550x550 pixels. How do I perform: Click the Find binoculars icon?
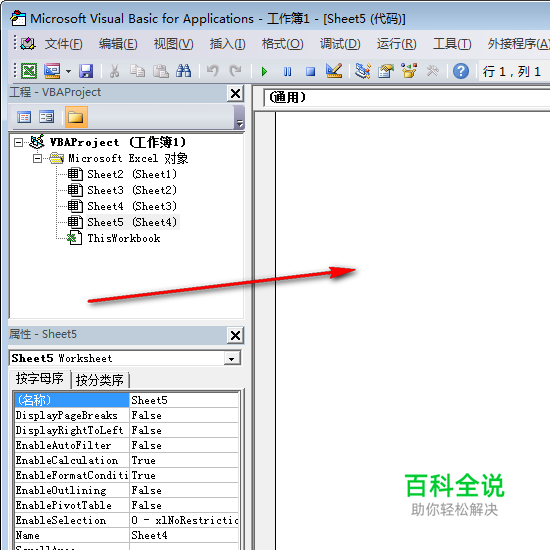[183, 71]
